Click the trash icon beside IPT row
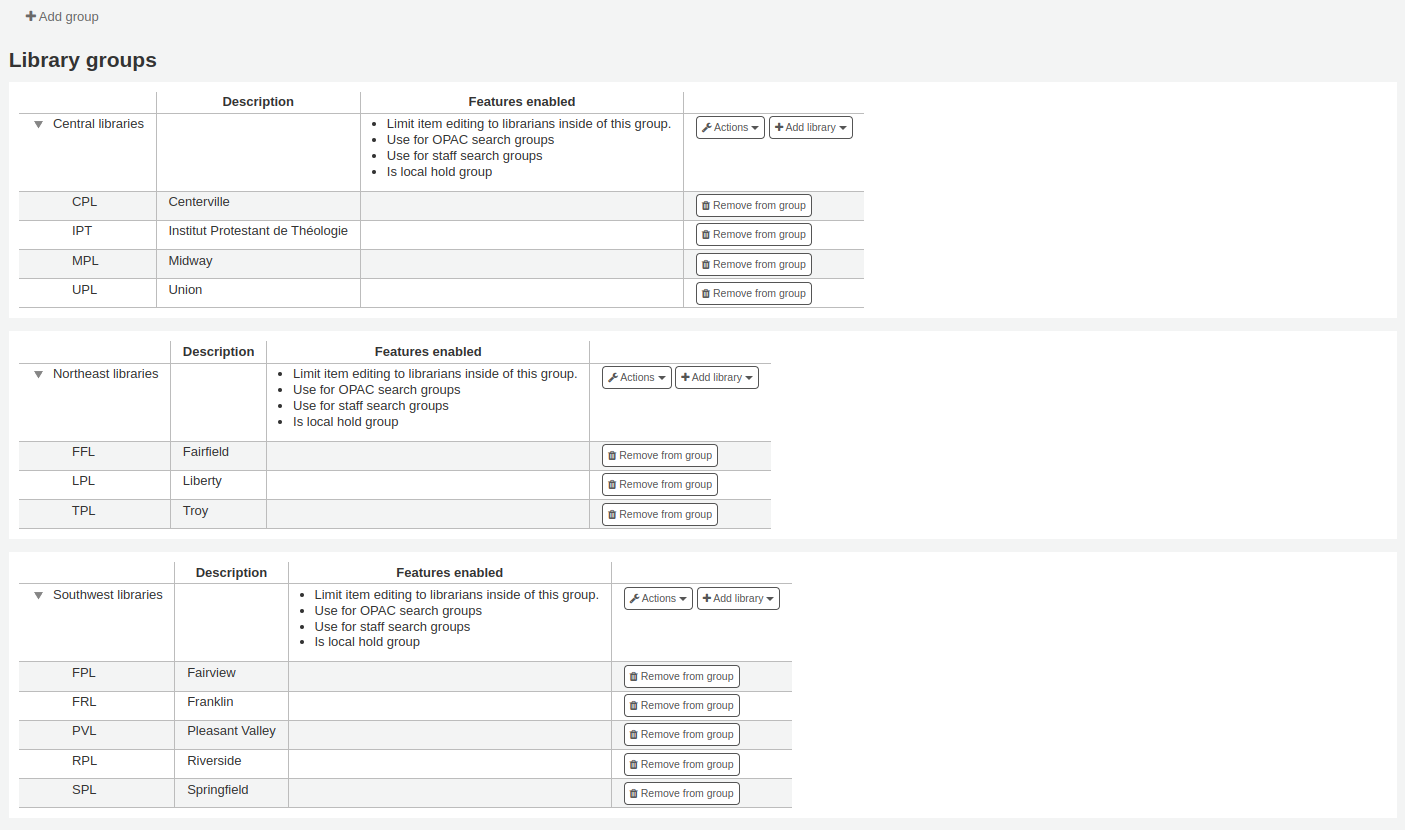This screenshot has height=830, width=1405. tap(705, 233)
